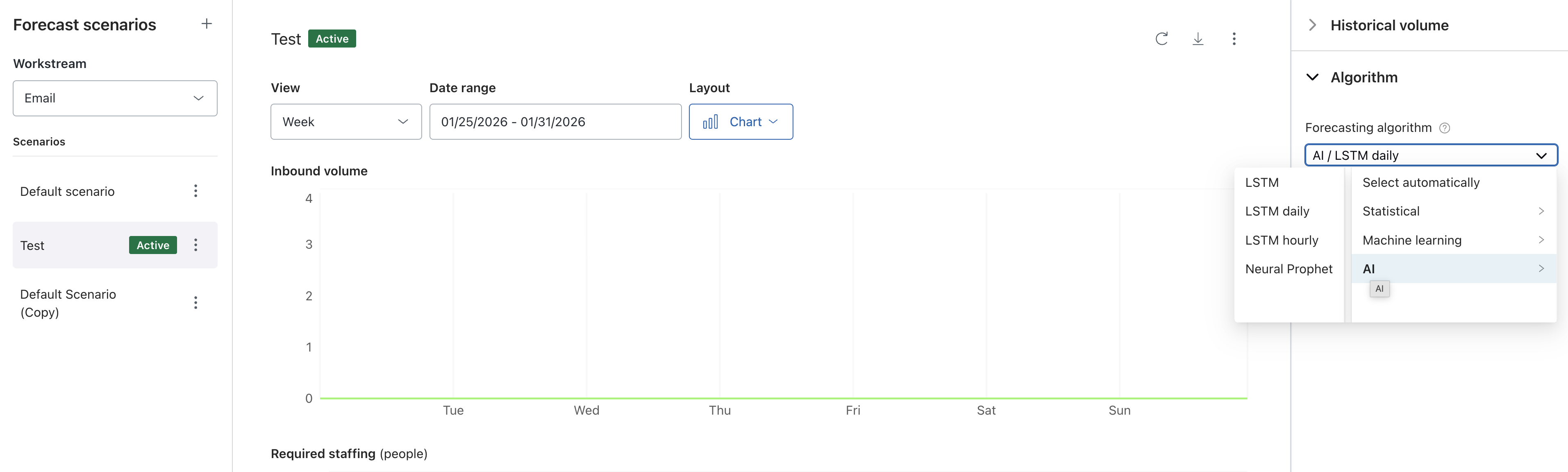Click the Date range input field
Image resolution: width=1568 pixels, height=472 pixels.
pos(554,122)
